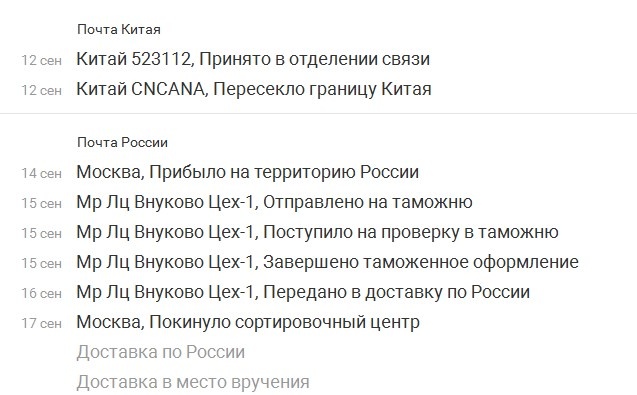637x395 pixels.
Task: Select Китай 523112 Принято в отделении связи
Action: coord(253,59)
